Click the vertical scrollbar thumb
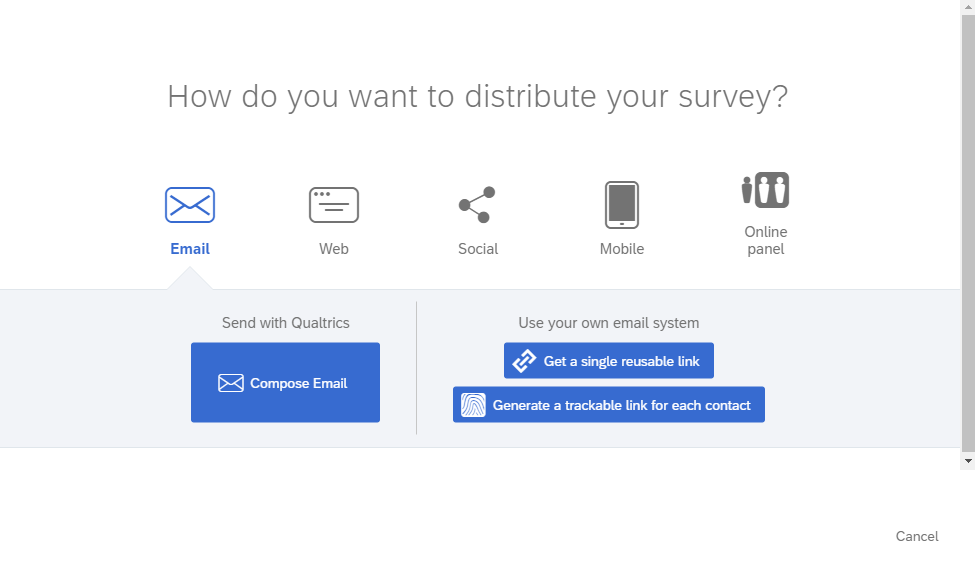 (968, 233)
